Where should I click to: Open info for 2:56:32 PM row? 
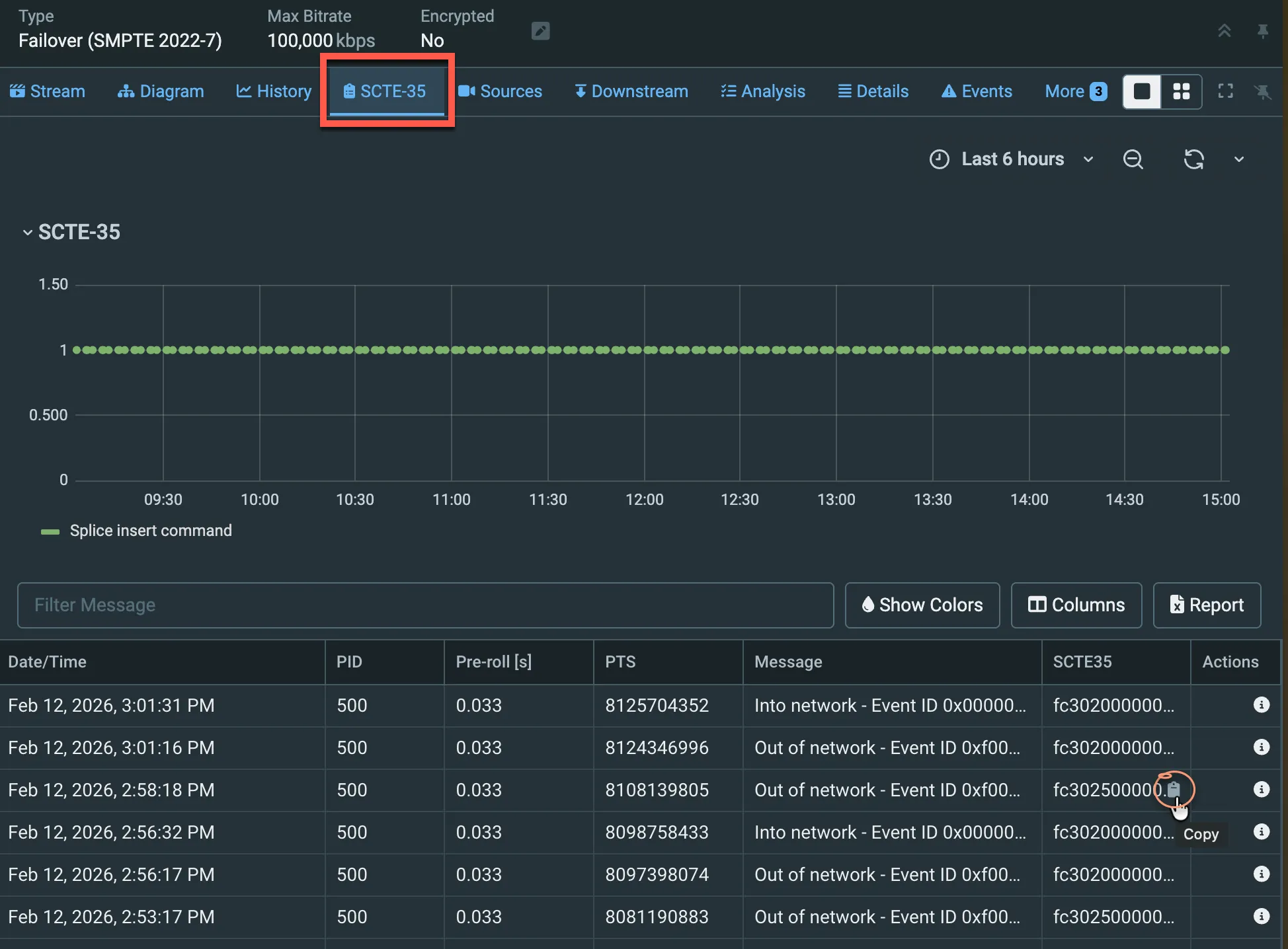(1261, 832)
